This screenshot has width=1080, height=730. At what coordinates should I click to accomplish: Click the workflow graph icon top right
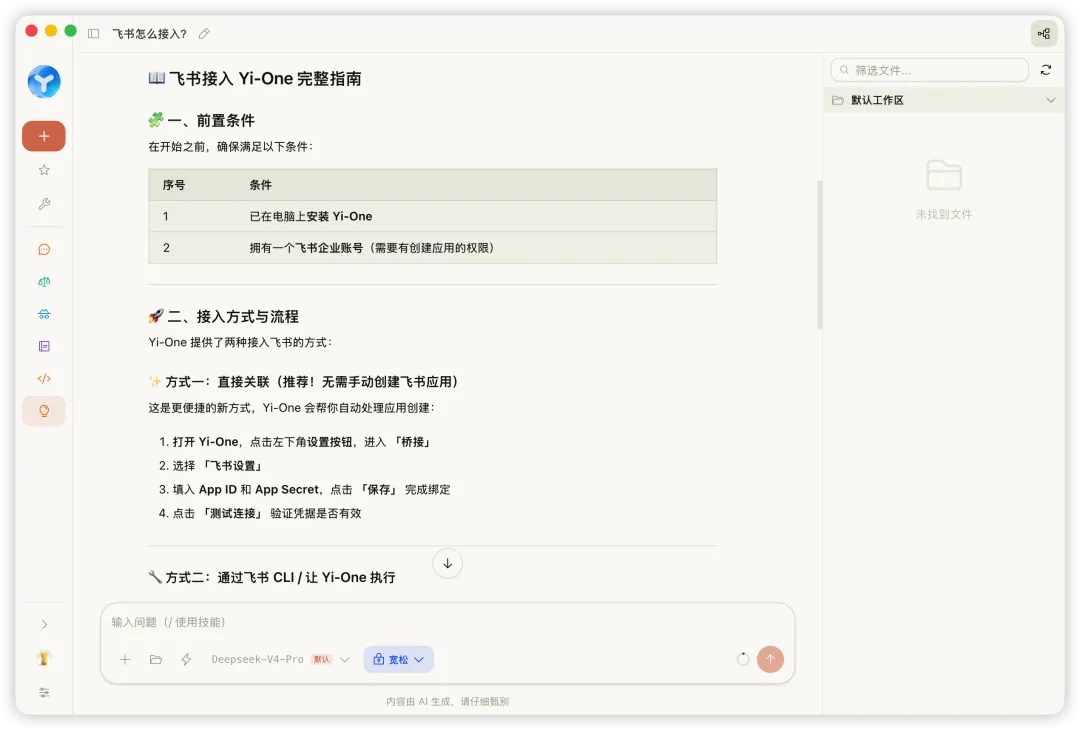point(1044,34)
